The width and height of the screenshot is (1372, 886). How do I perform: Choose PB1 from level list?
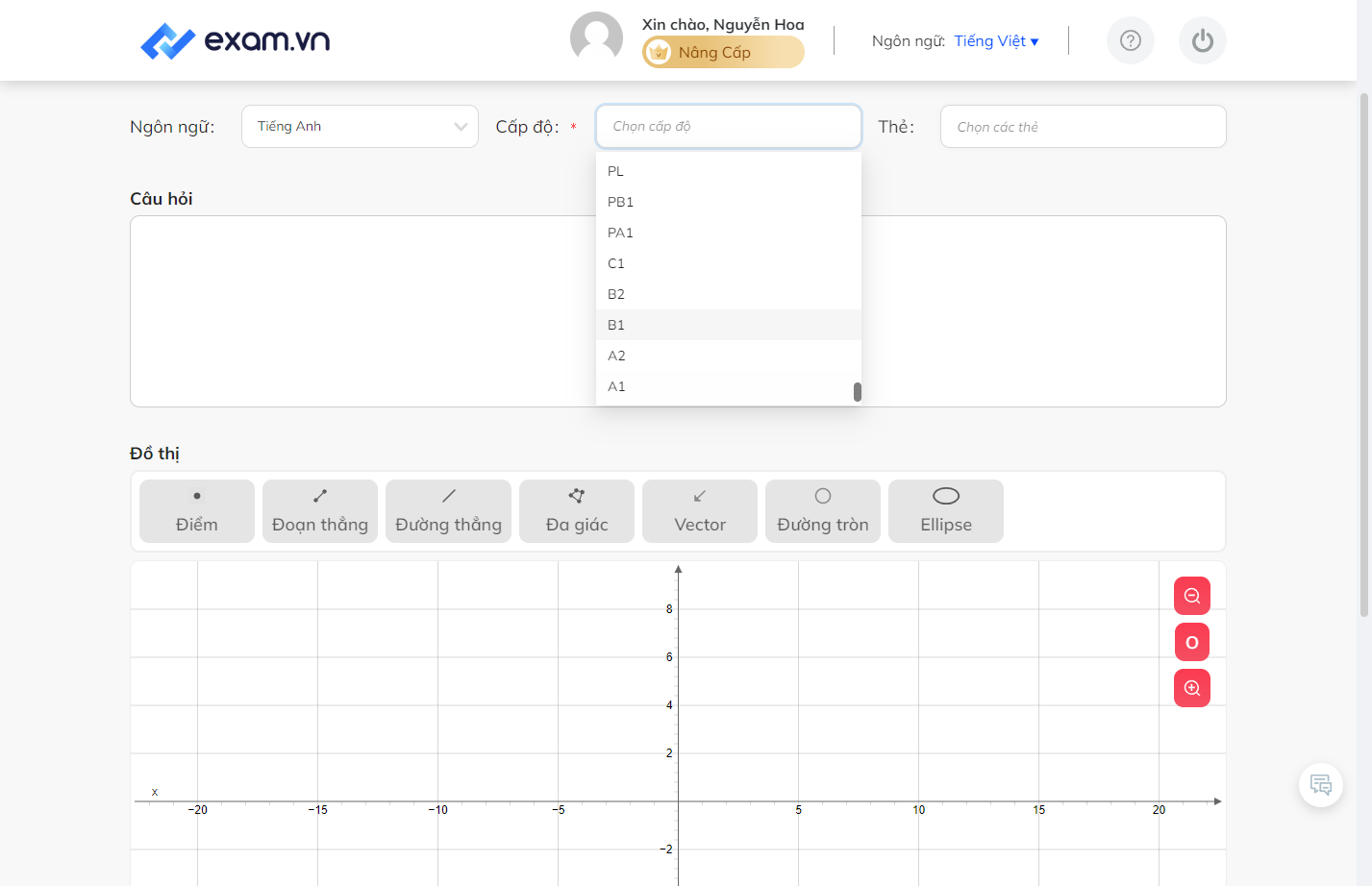click(729, 202)
